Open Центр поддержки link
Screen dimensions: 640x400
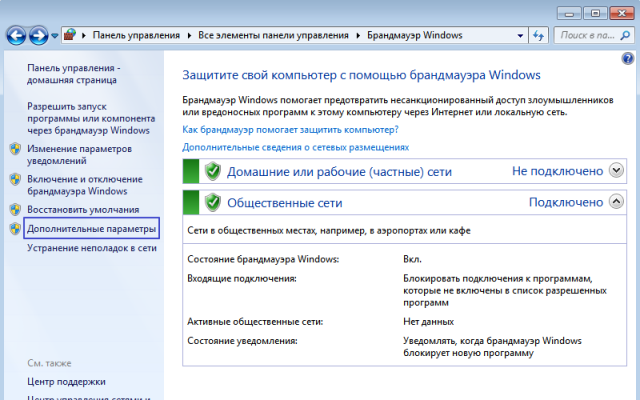67,382
